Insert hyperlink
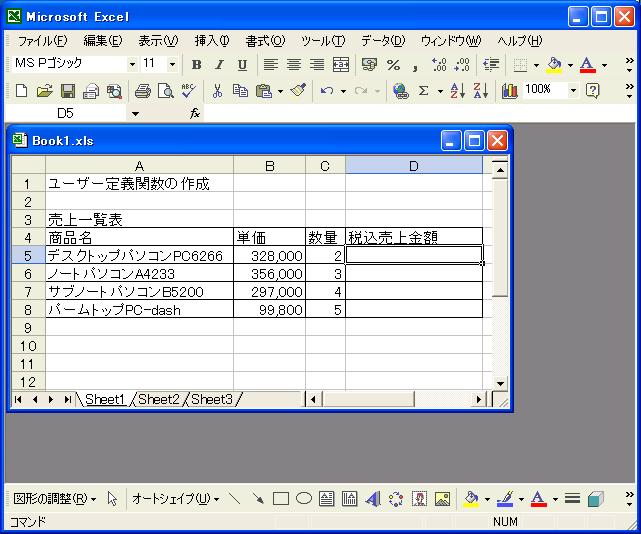This screenshot has height=534, width=641. (x=400, y=90)
